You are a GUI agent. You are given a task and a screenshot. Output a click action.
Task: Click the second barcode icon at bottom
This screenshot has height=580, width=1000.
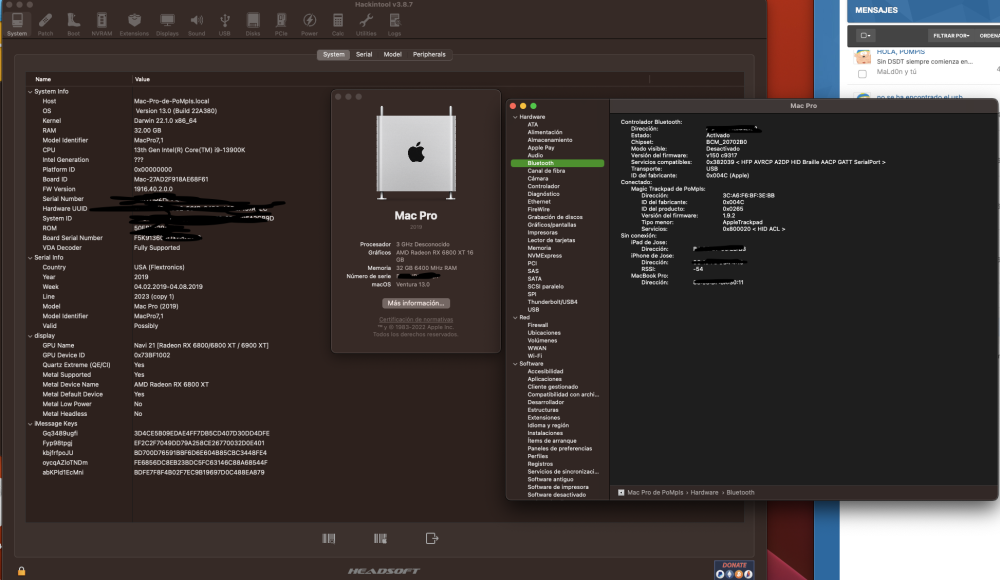pyautogui.click(x=380, y=539)
